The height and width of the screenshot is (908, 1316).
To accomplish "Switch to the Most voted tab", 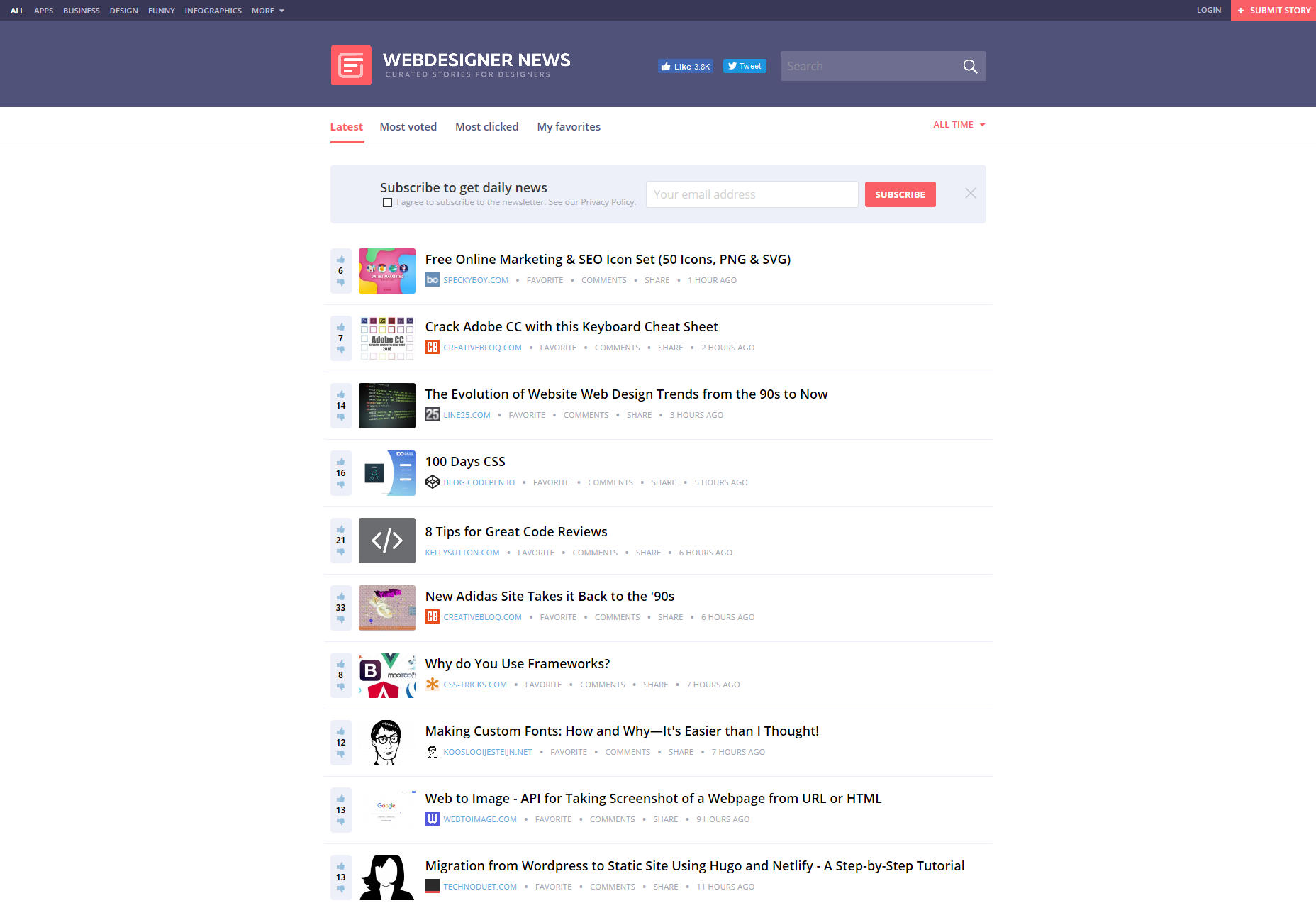I will click(408, 127).
